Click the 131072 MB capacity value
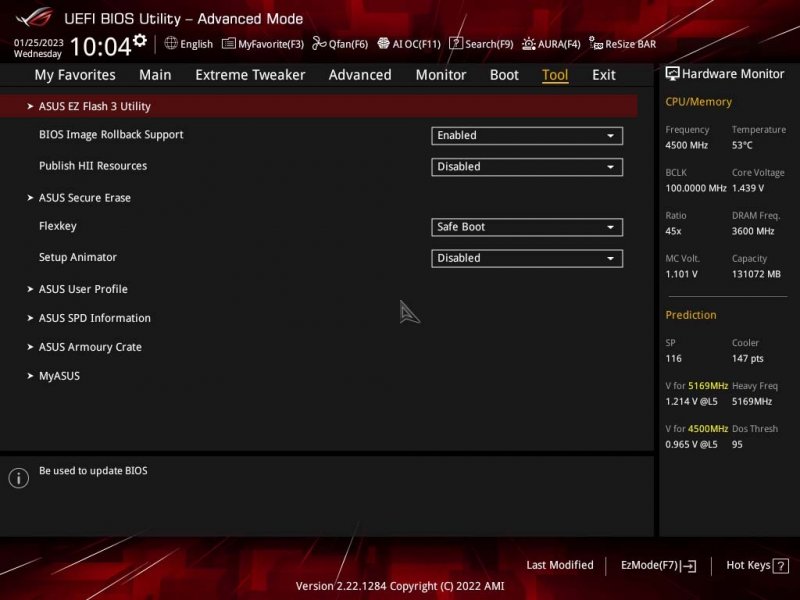Image resolution: width=800 pixels, height=600 pixels. (756, 274)
